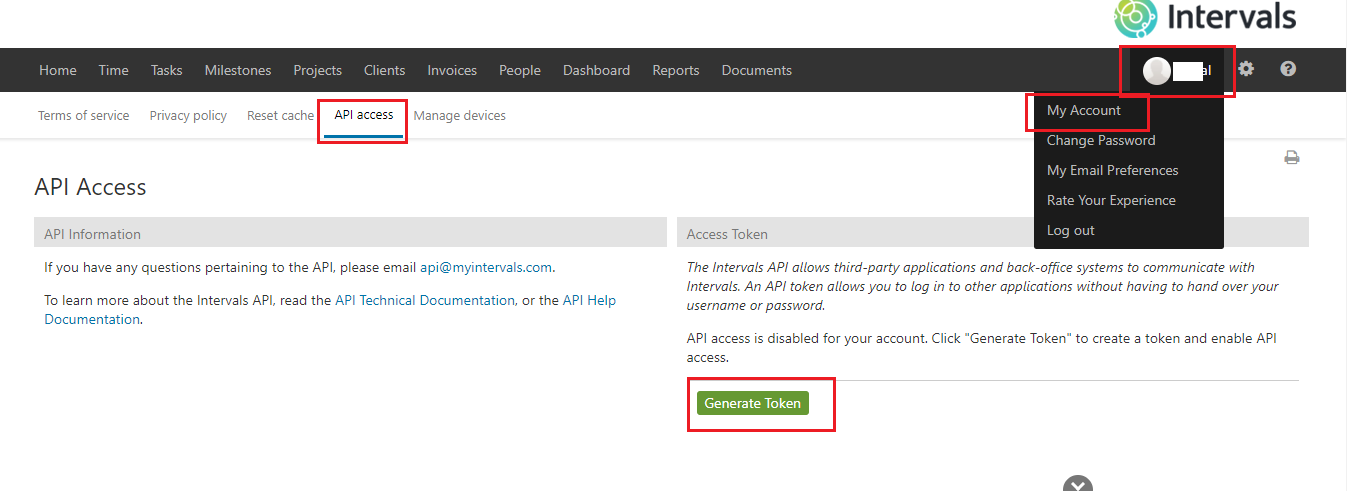Click the Generate Token button
The width and height of the screenshot is (1347, 491).
pos(753,403)
